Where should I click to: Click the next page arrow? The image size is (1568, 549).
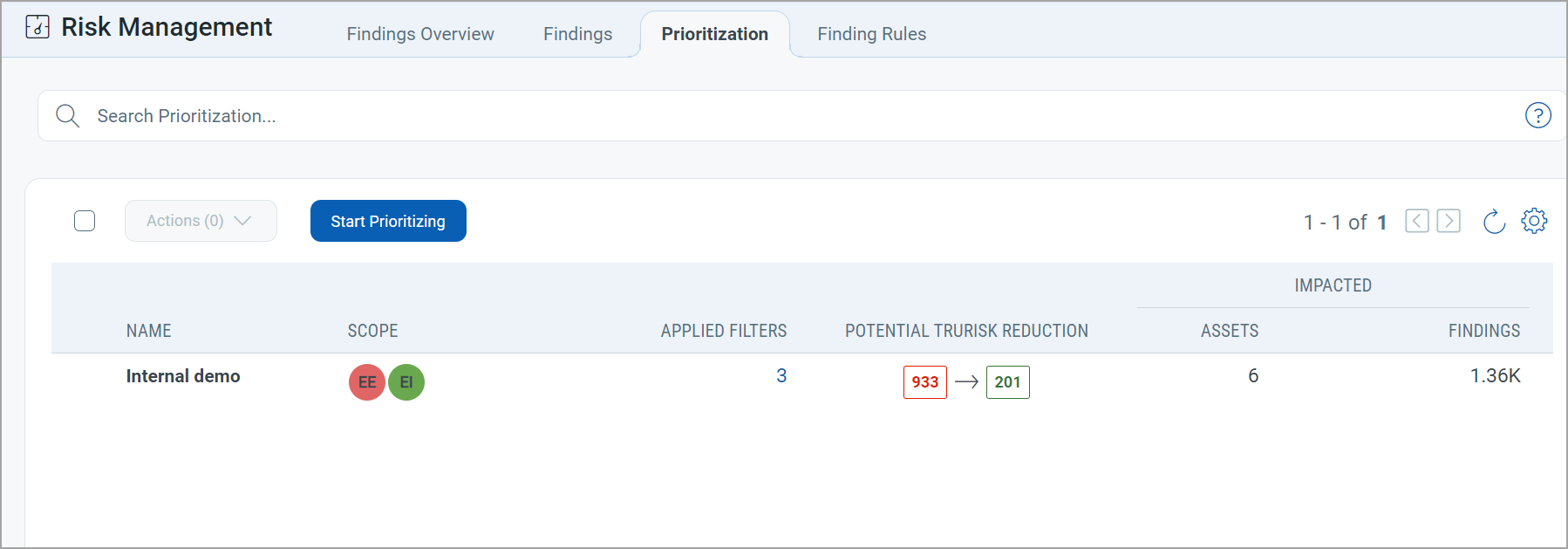click(x=1448, y=221)
